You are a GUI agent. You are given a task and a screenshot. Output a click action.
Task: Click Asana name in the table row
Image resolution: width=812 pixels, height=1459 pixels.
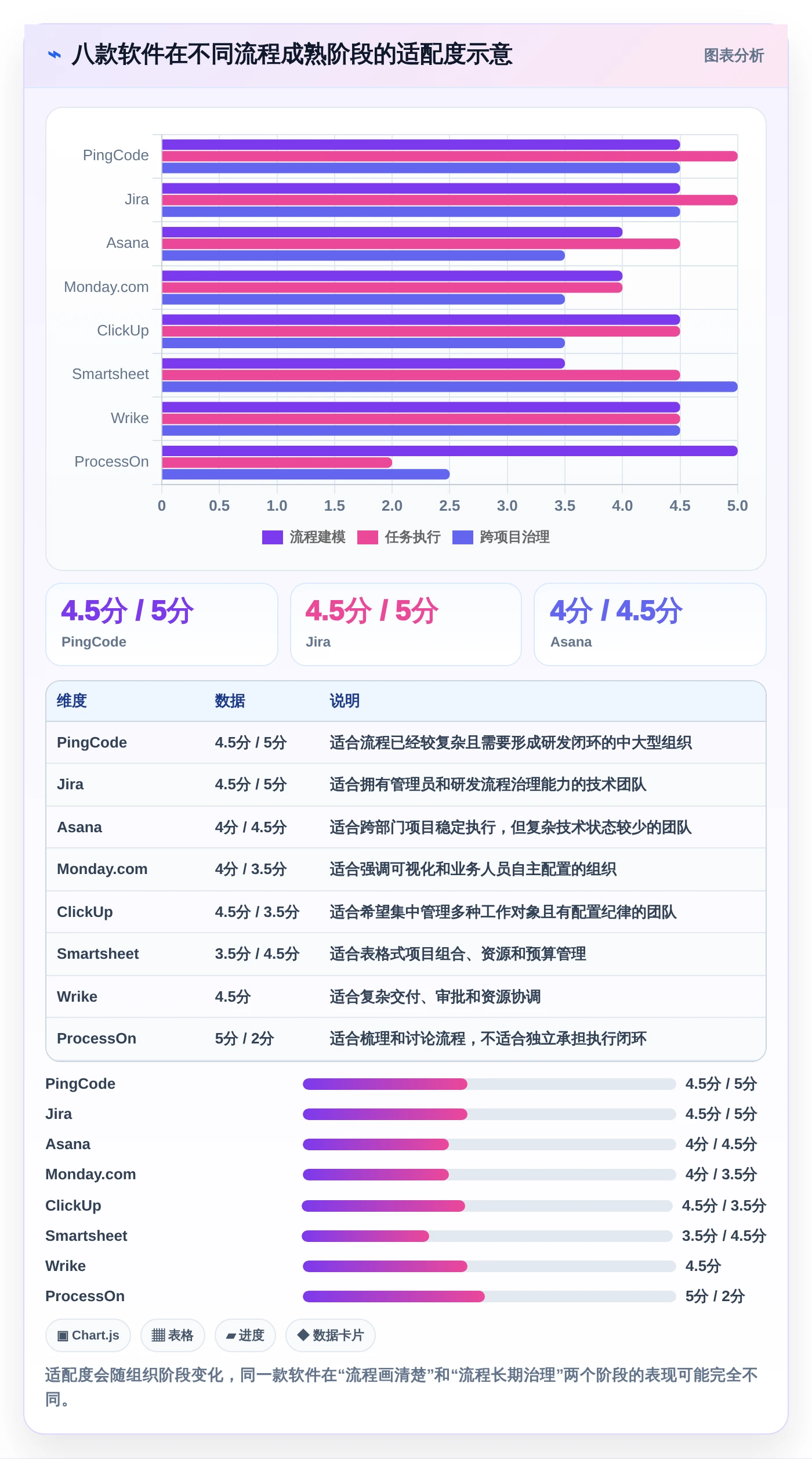coord(79,828)
